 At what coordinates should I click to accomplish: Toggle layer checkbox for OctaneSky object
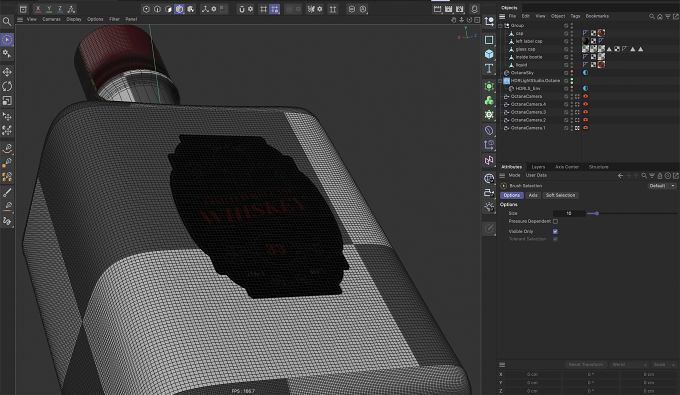point(566,73)
